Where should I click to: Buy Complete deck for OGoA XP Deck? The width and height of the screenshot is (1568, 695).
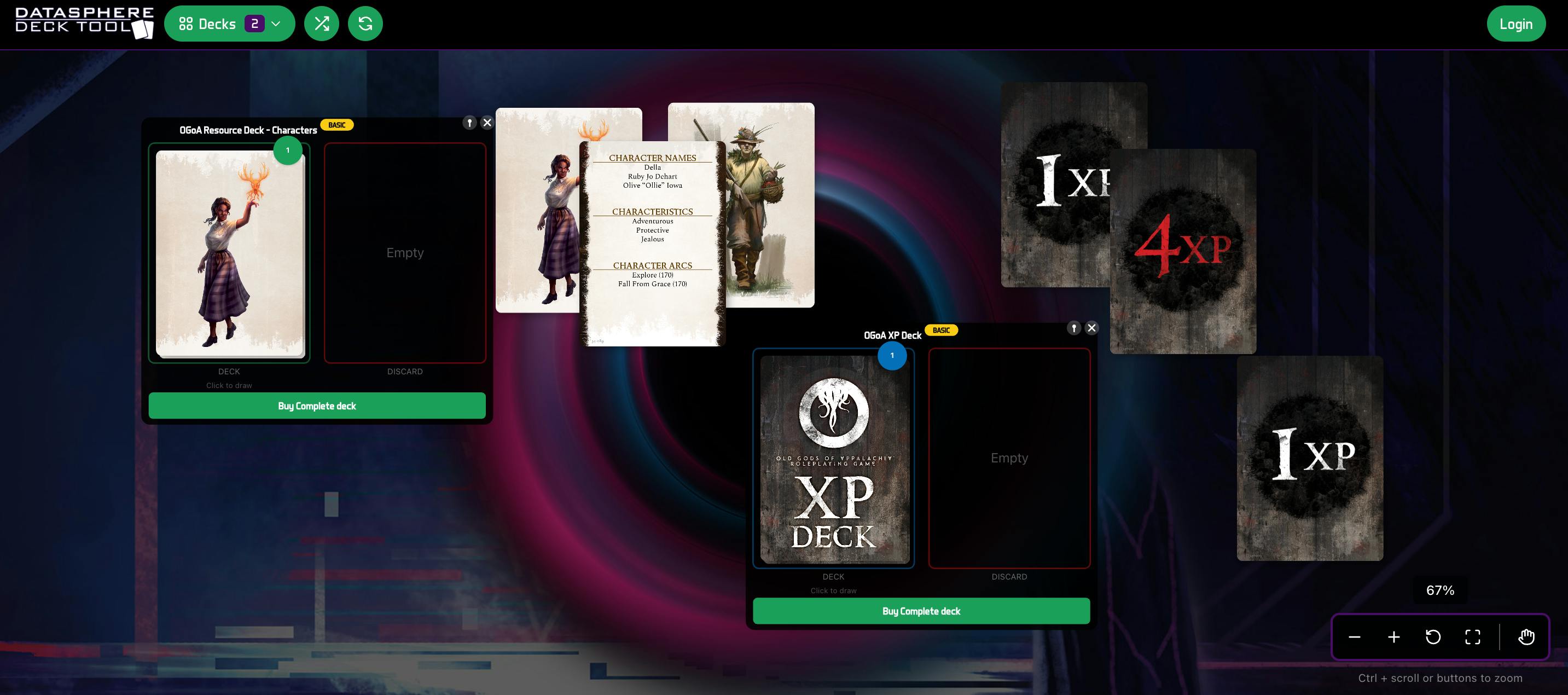click(x=921, y=611)
